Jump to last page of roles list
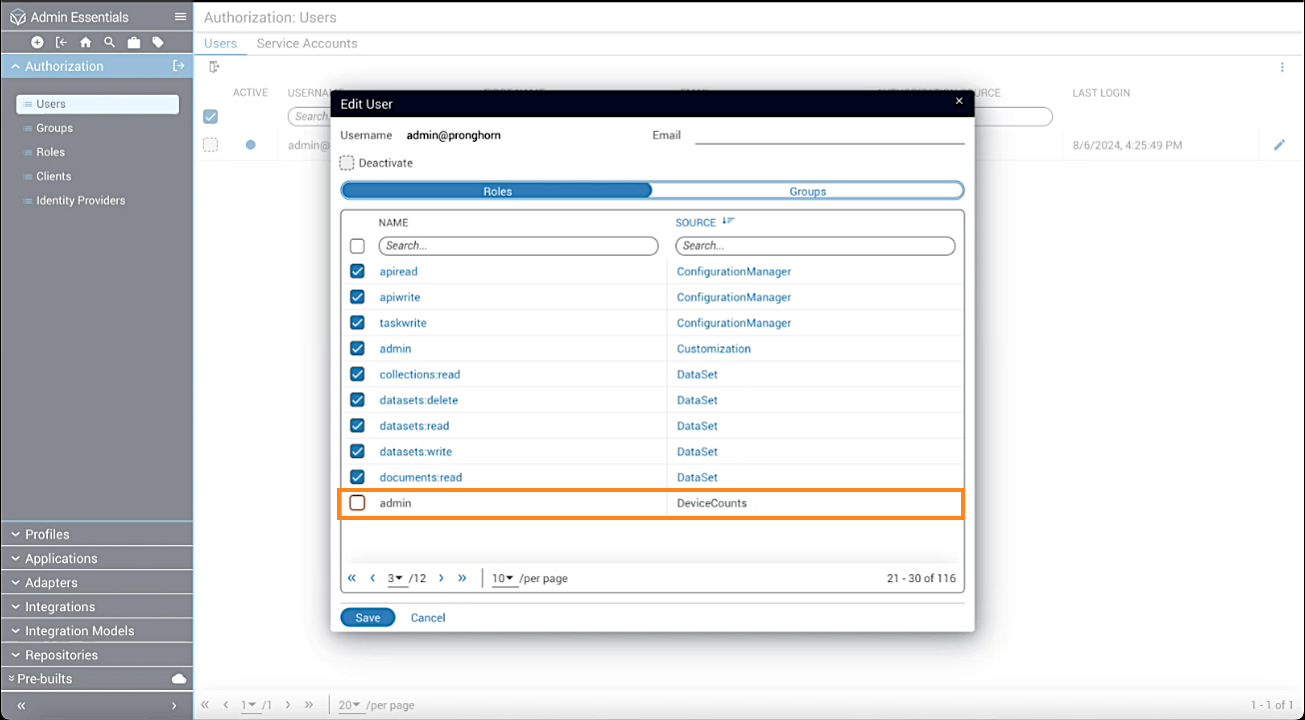The width and height of the screenshot is (1305, 720). tap(462, 578)
